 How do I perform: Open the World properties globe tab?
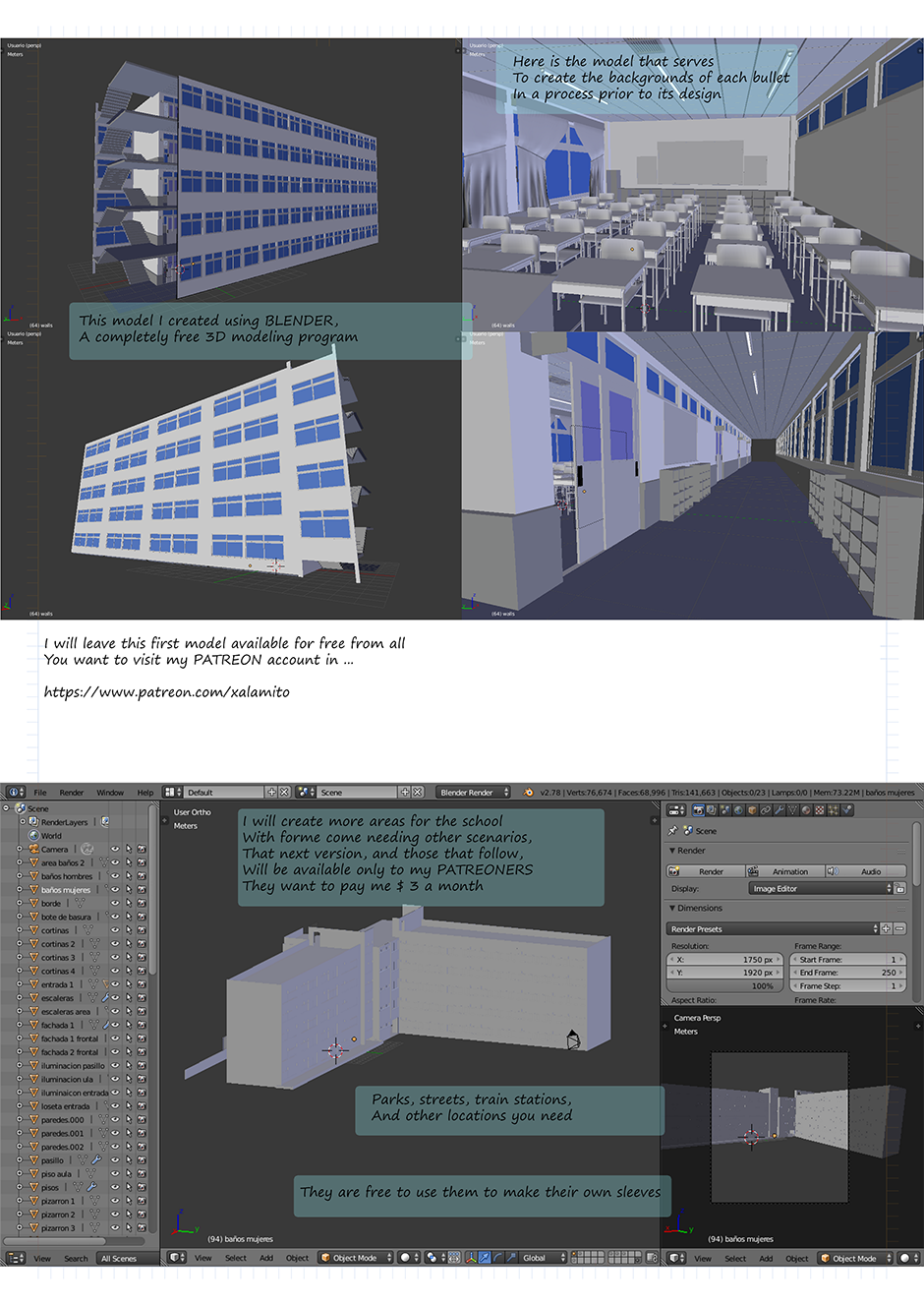pyautogui.click(x=738, y=810)
